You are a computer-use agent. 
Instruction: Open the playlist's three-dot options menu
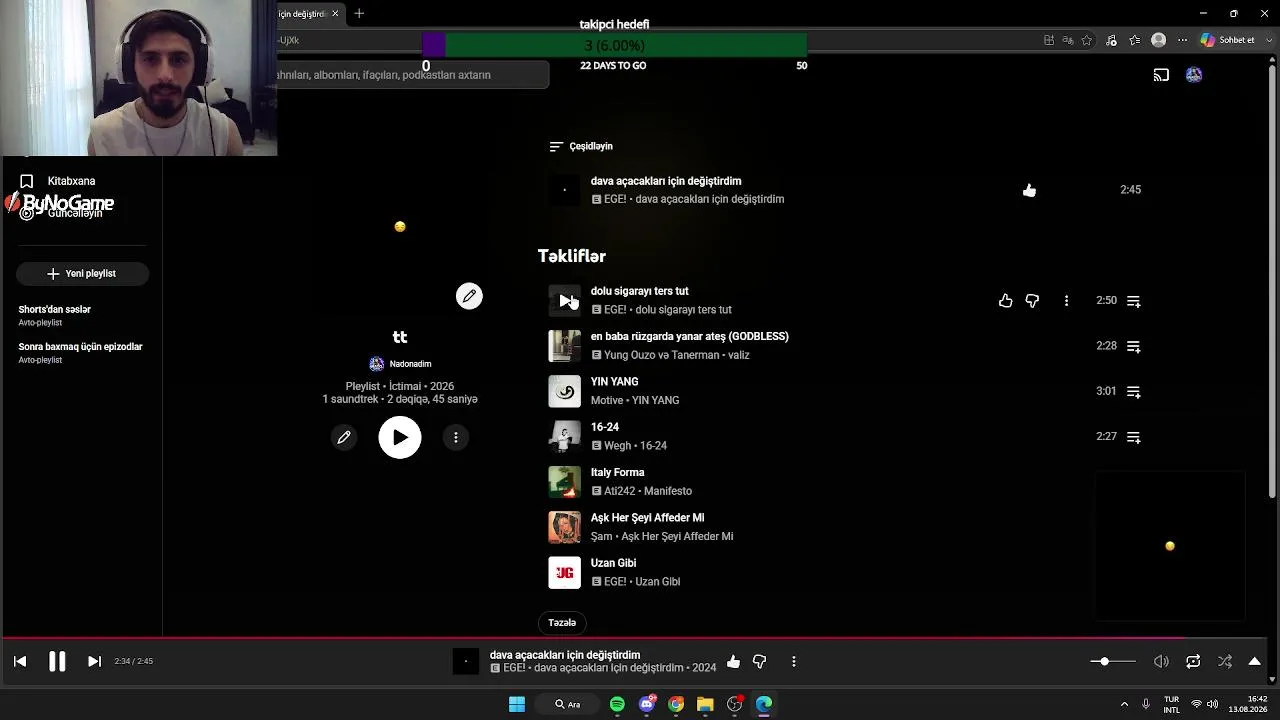point(456,437)
